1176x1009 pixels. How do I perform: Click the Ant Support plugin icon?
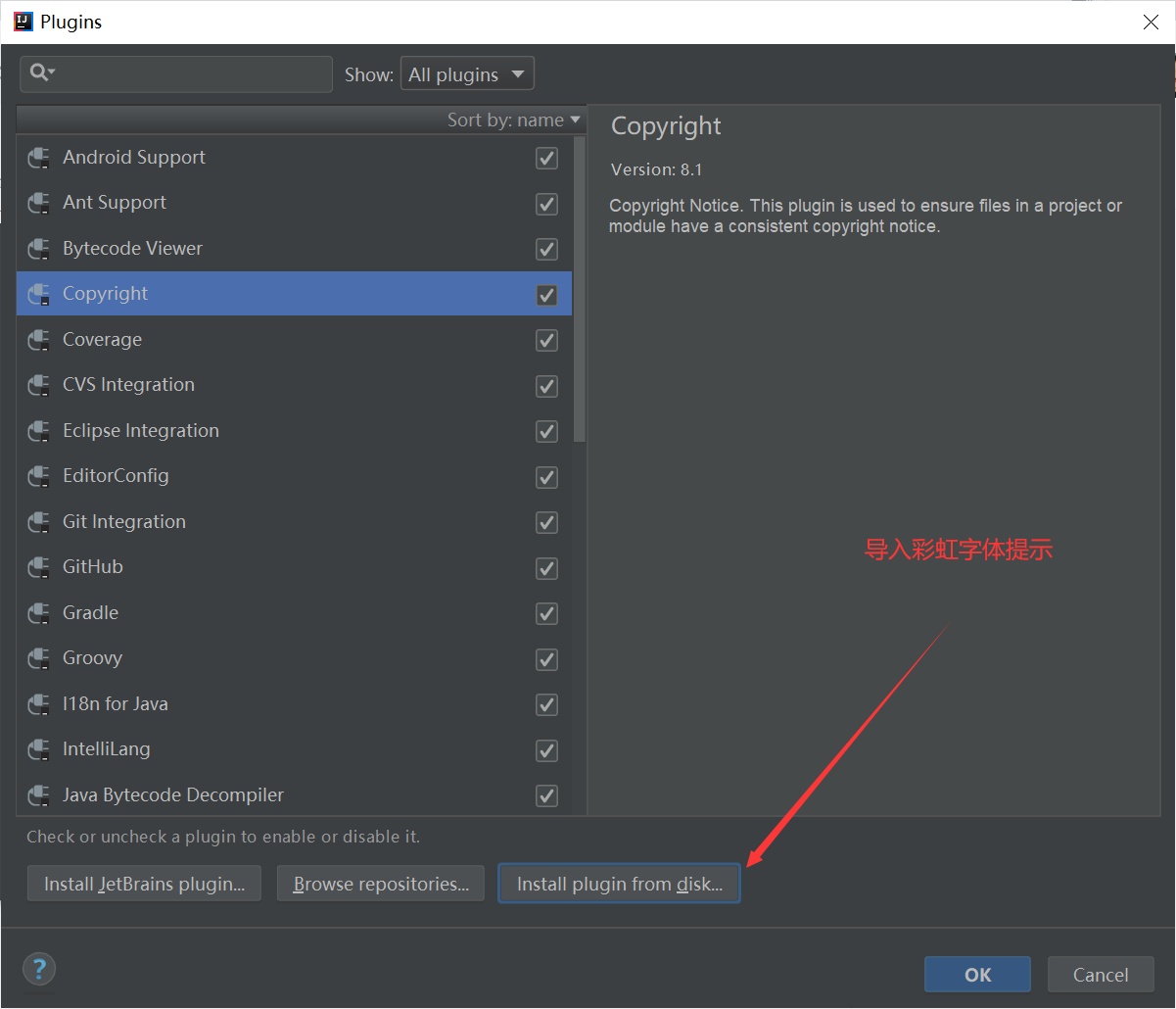point(39,204)
